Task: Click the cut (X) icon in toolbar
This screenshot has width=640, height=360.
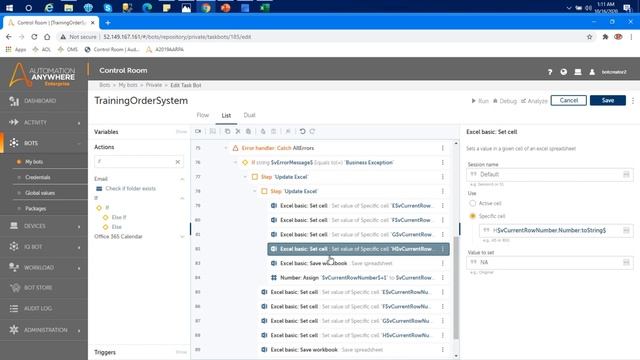Action: pos(238,131)
